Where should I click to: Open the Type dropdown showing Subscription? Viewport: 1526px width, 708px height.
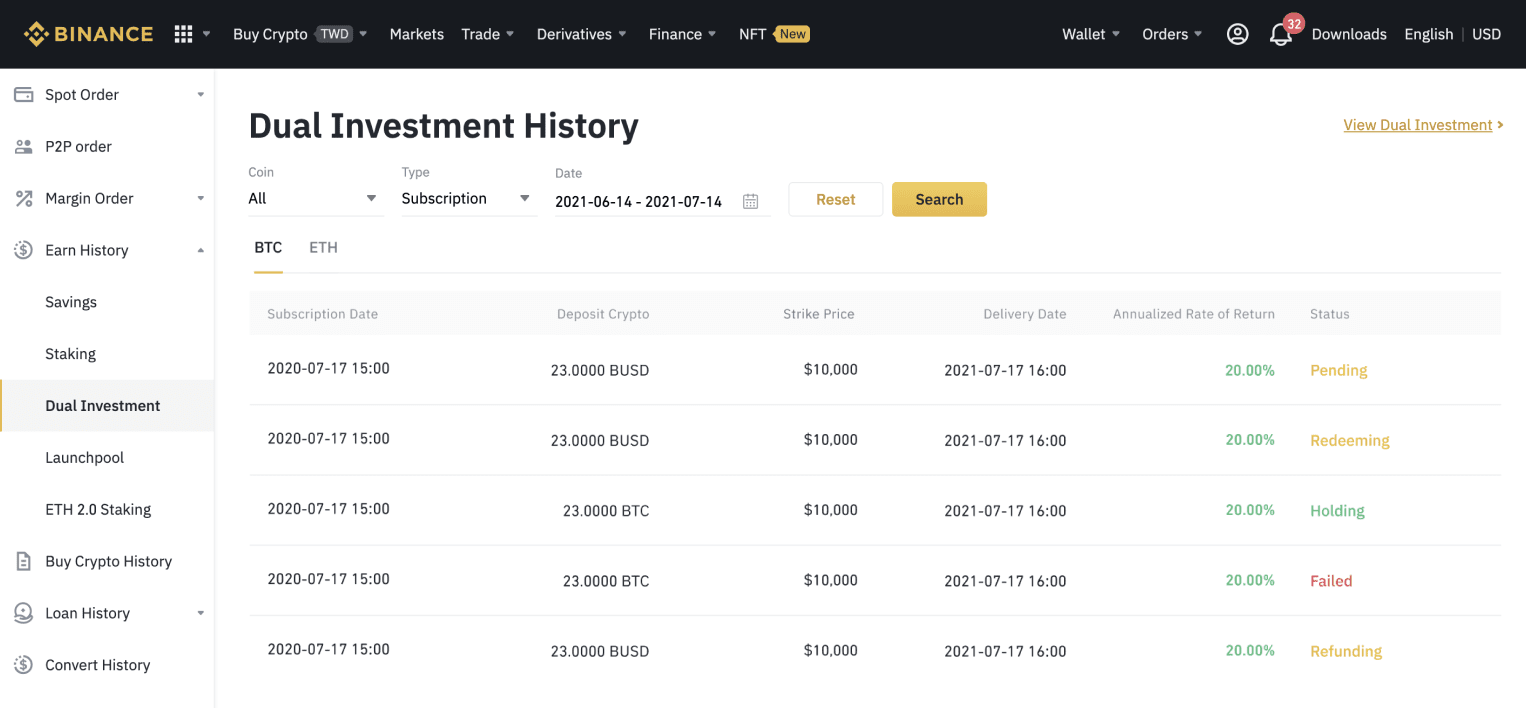point(468,198)
